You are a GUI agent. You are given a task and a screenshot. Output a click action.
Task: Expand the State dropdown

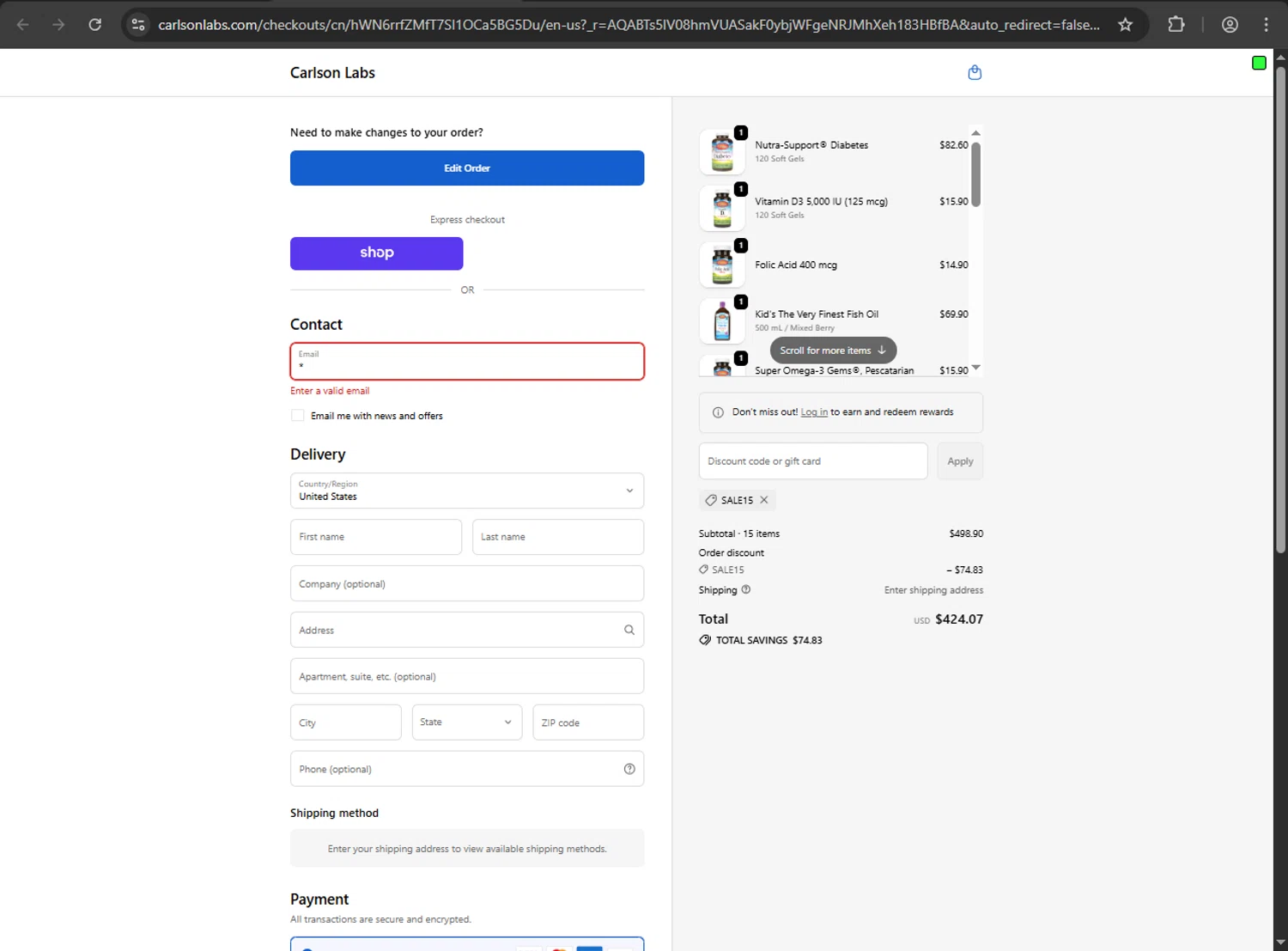tap(466, 722)
